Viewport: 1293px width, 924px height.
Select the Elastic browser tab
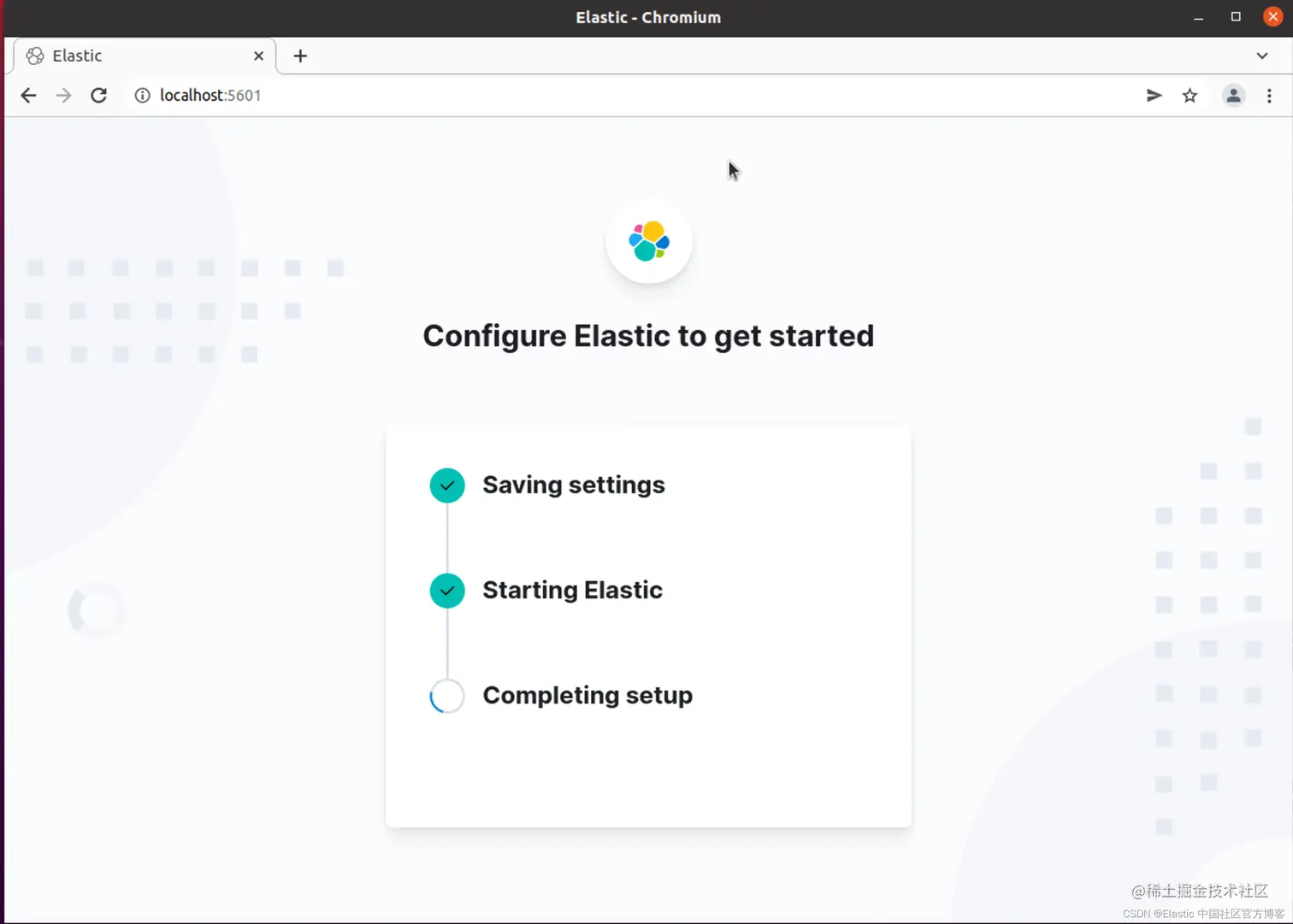coord(145,56)
